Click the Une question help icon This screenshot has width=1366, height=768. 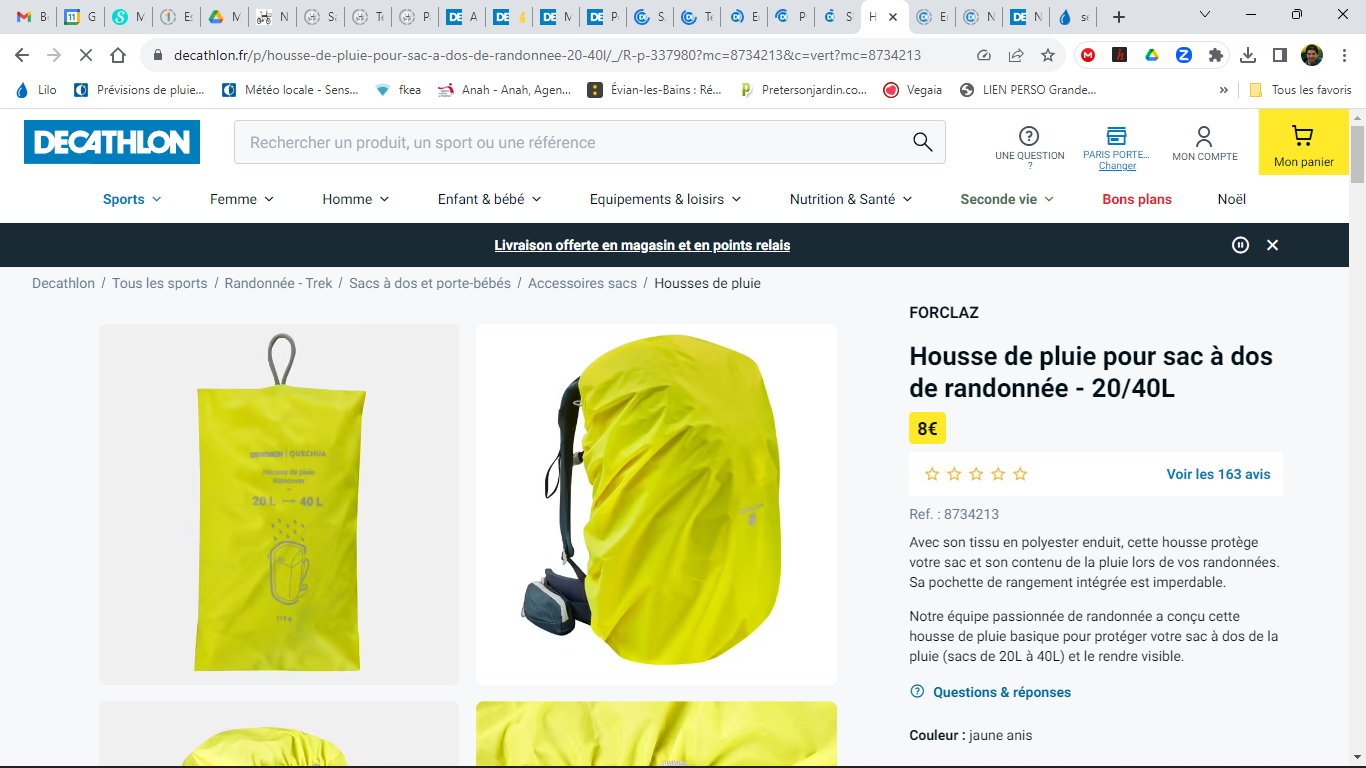pyautogui.click(x=1029, y=137)
